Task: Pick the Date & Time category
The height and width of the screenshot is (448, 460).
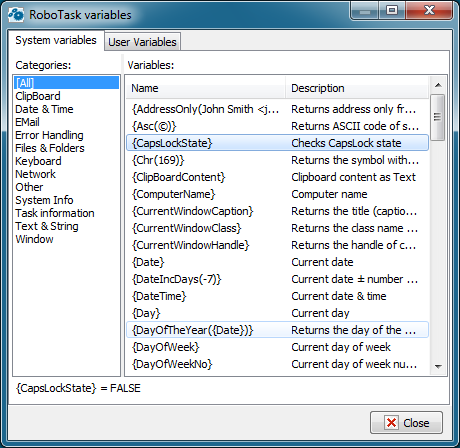Action: (66, 109)
